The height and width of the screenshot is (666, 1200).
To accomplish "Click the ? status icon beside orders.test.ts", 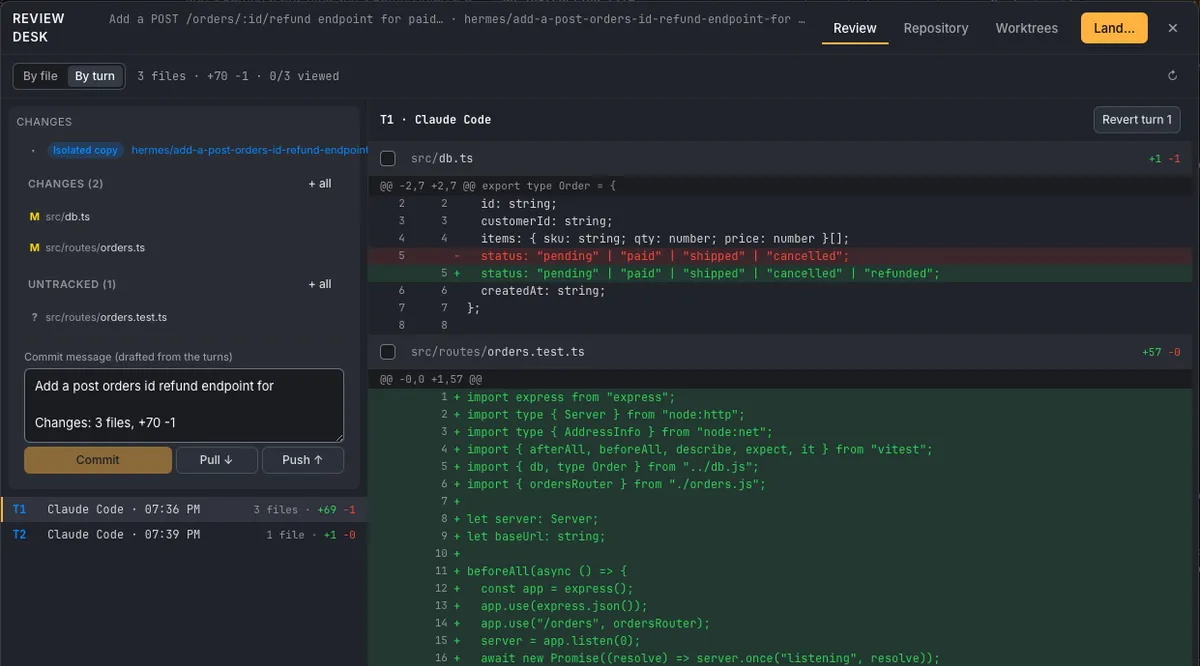I will pyautogui.click(x=35, y=317).
